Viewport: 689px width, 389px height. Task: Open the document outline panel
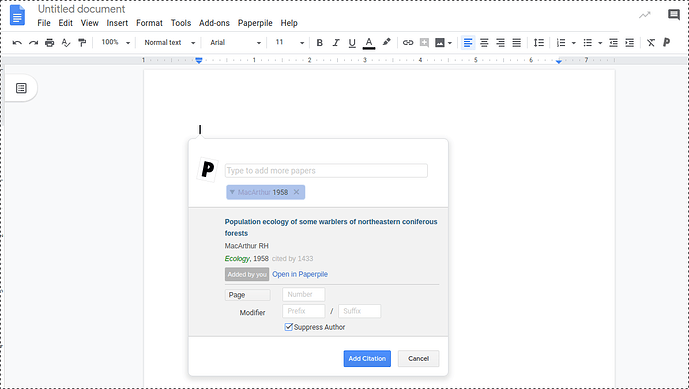(21, 88)
